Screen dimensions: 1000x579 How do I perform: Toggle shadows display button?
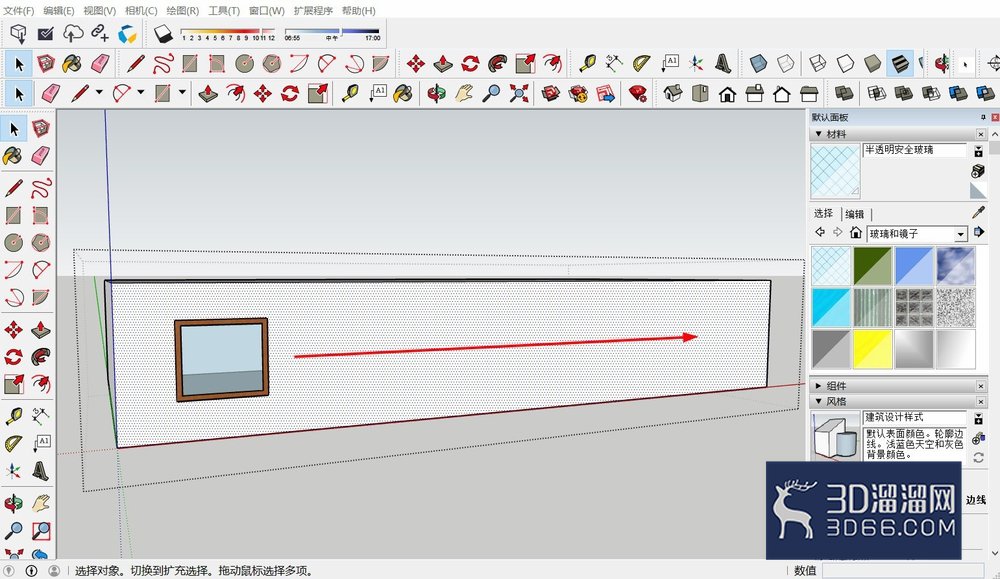[163, 34]
